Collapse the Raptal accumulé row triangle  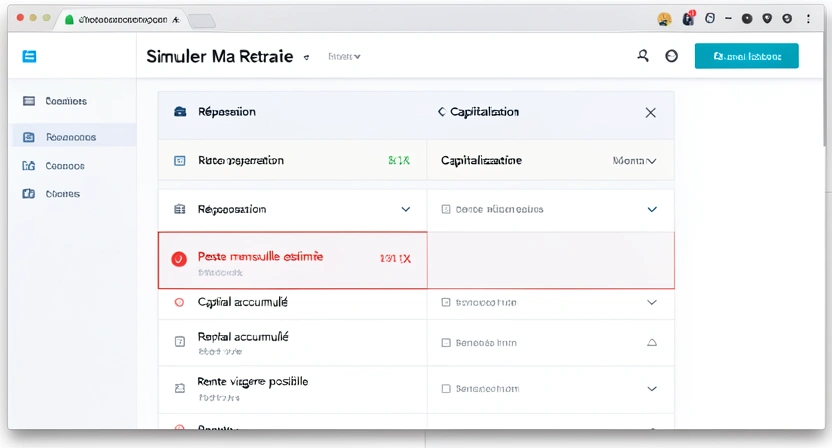coord(652,343)
